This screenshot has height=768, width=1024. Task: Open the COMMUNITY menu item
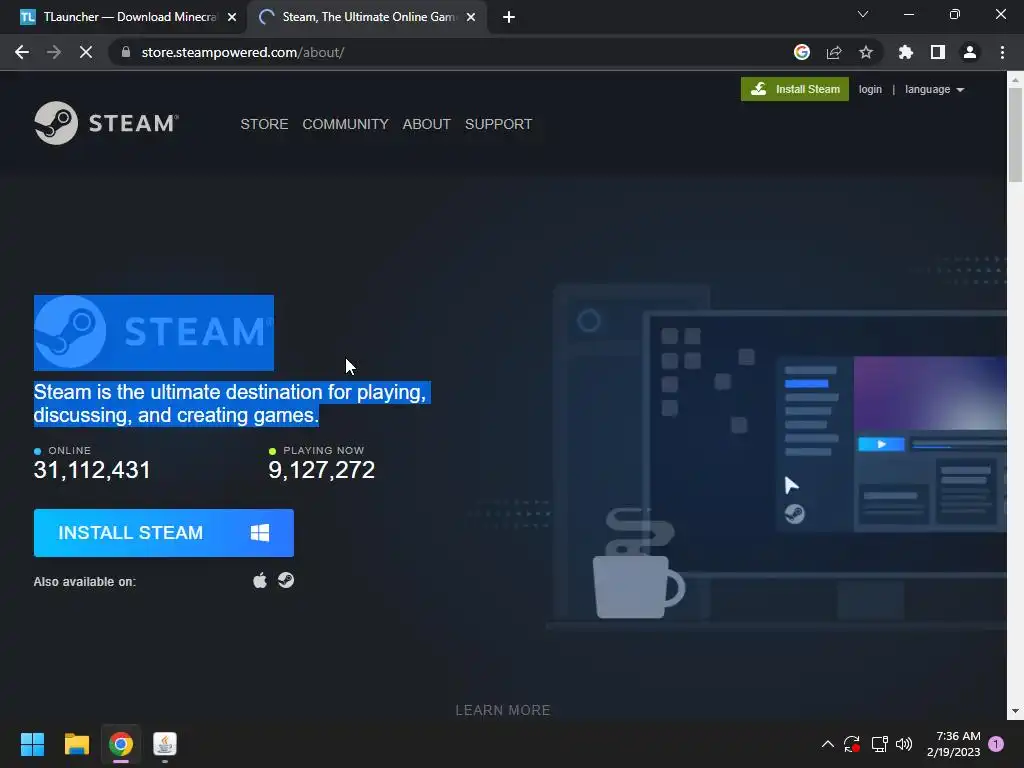[x=345, y=124]
